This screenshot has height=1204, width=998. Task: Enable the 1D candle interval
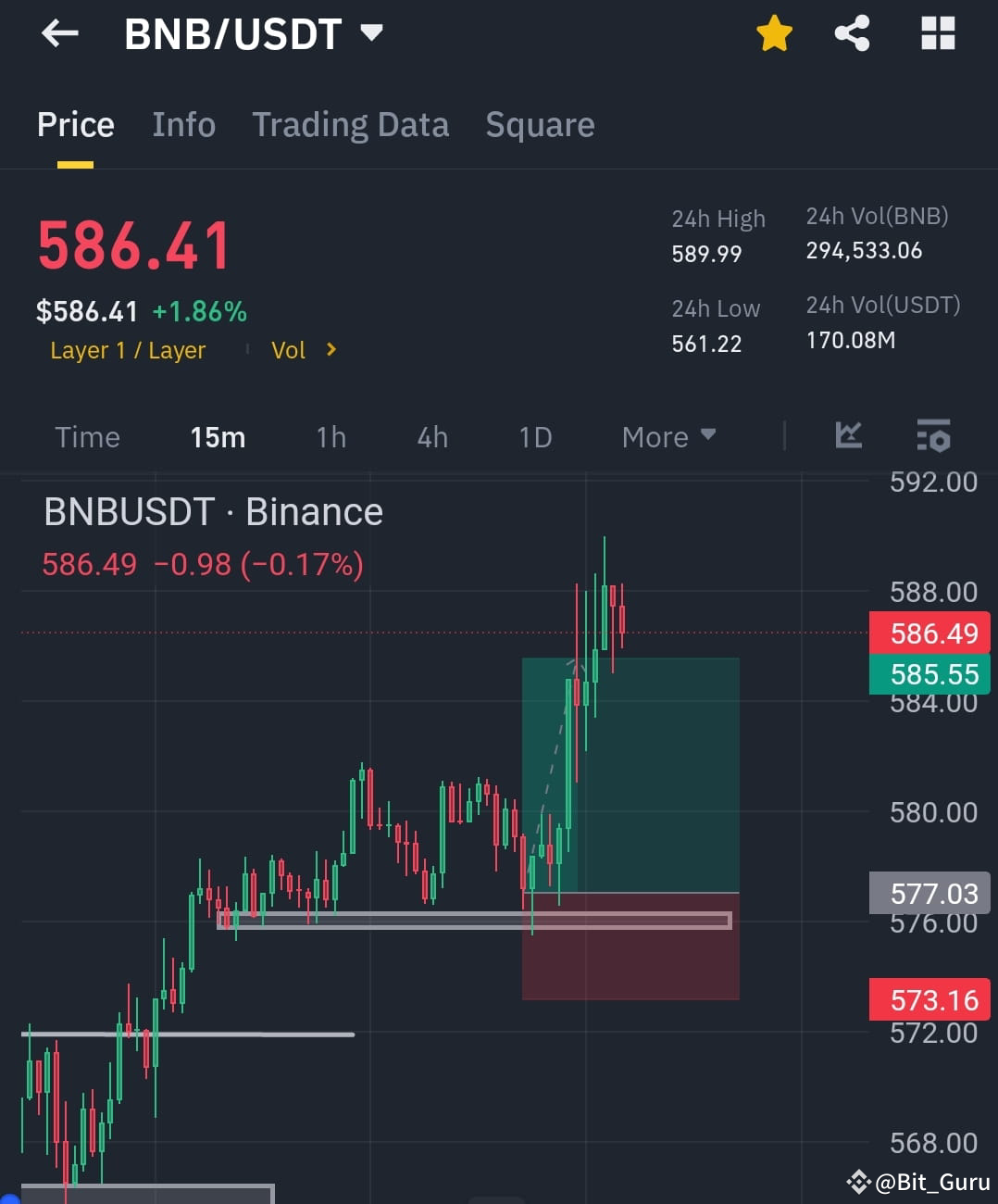[534, 436]
